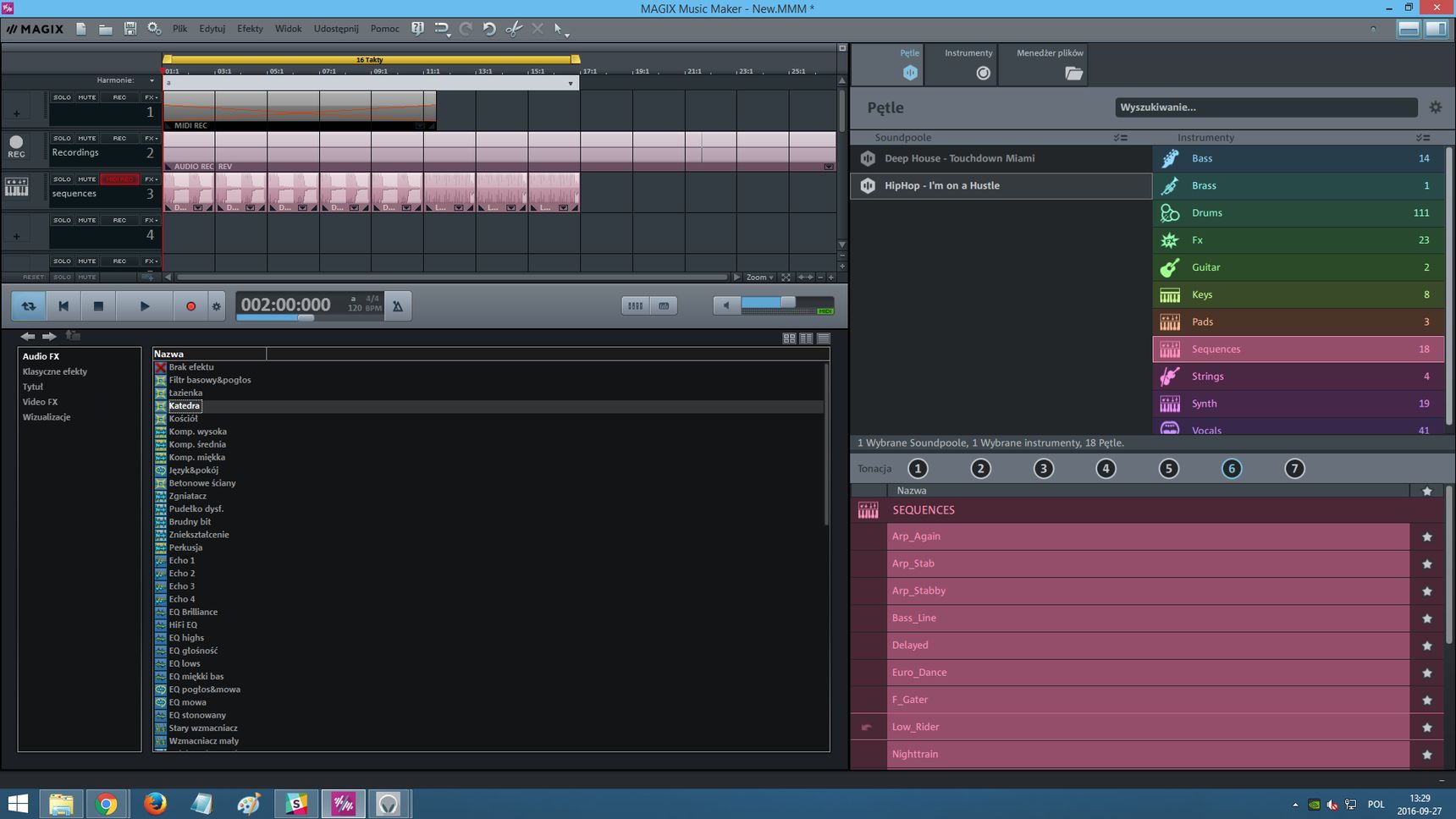This screenshot has width=1456, height=819.
Task: Solo track 4
Action: (x=62, y=220)
